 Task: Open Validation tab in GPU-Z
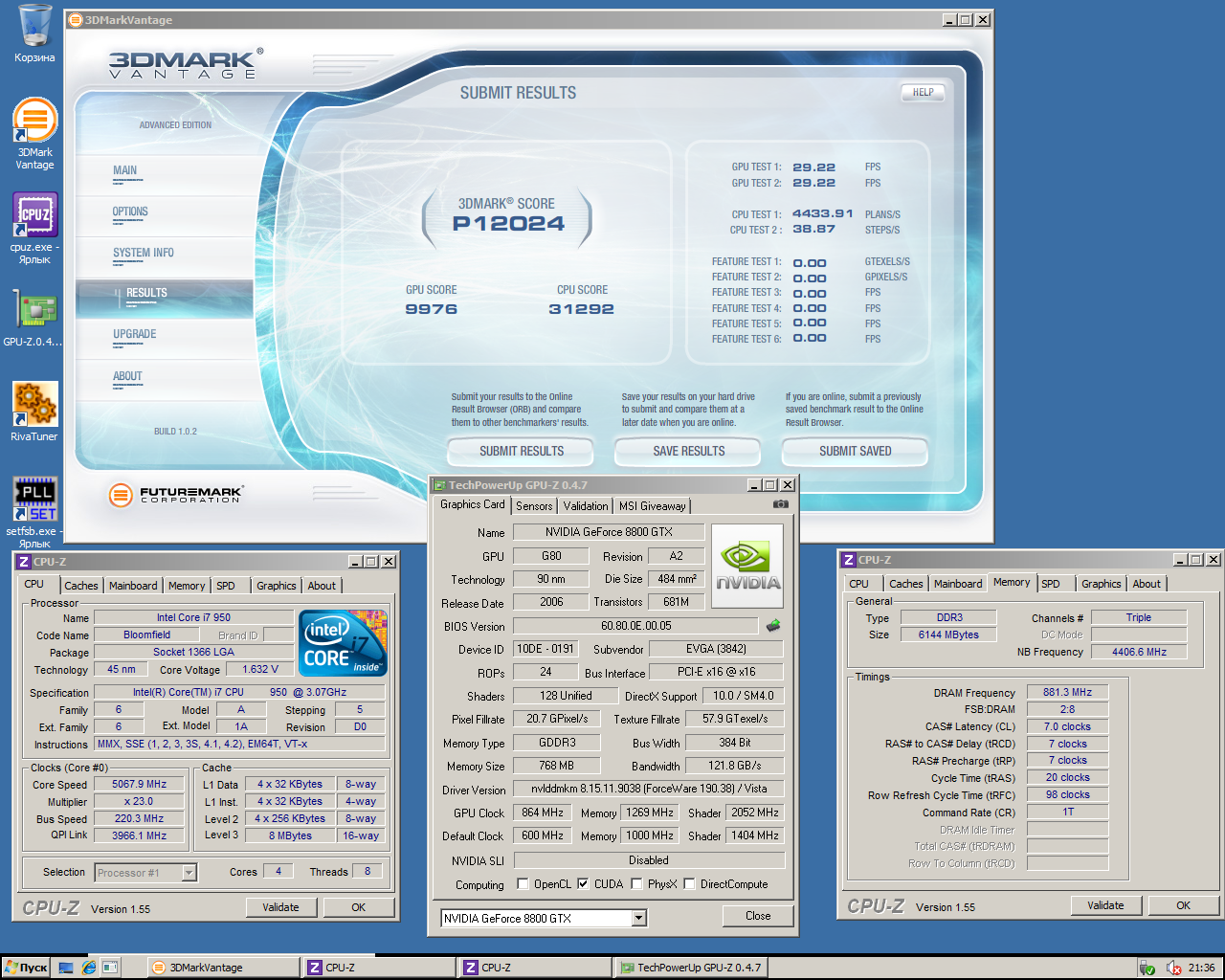pos(586,506)
